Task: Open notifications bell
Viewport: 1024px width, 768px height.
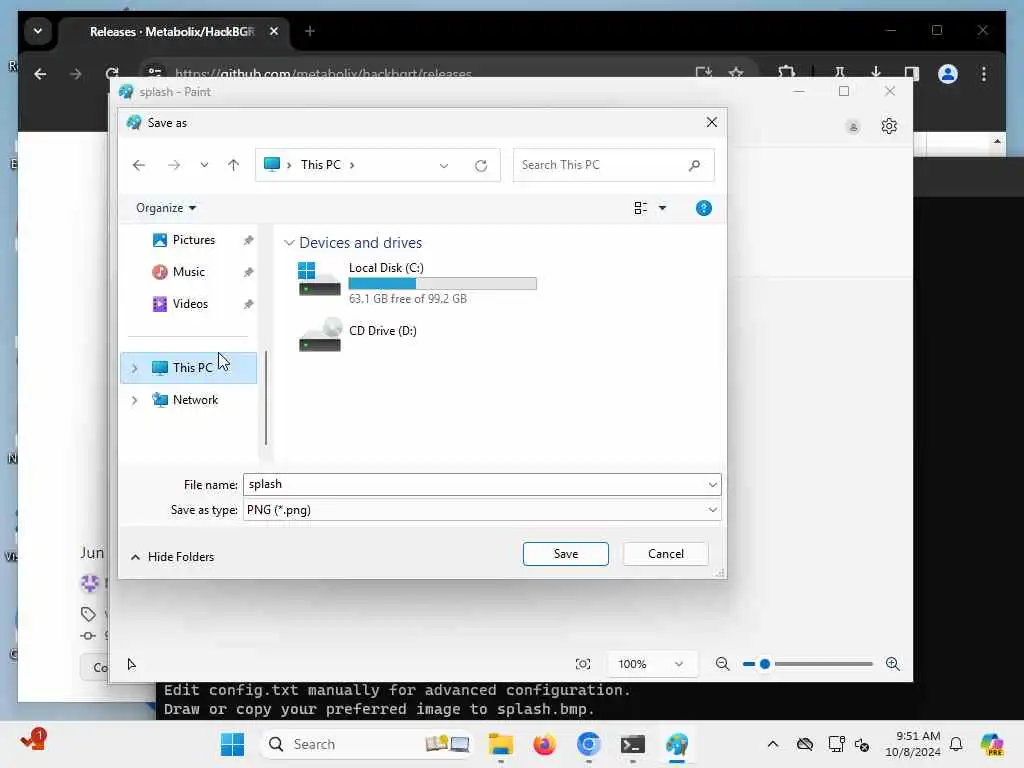Action: point(956,744)
